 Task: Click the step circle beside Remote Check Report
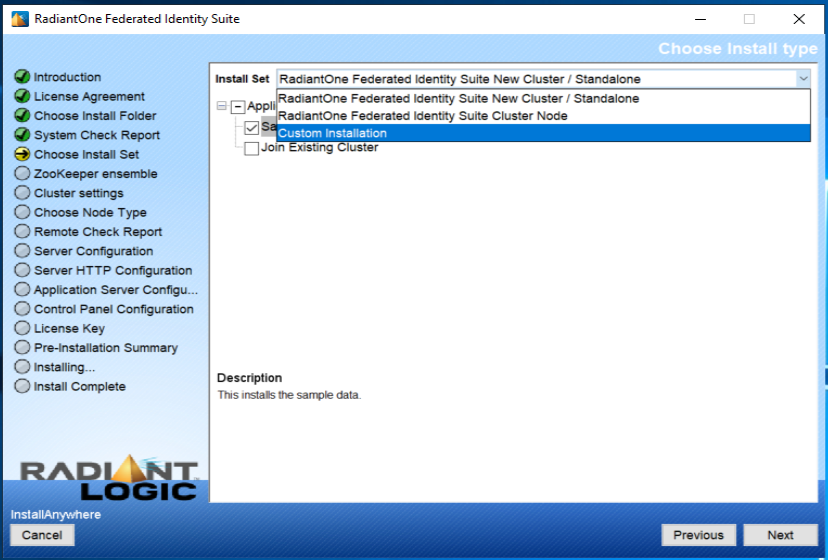pyautogui.click(x=22, y=231)
